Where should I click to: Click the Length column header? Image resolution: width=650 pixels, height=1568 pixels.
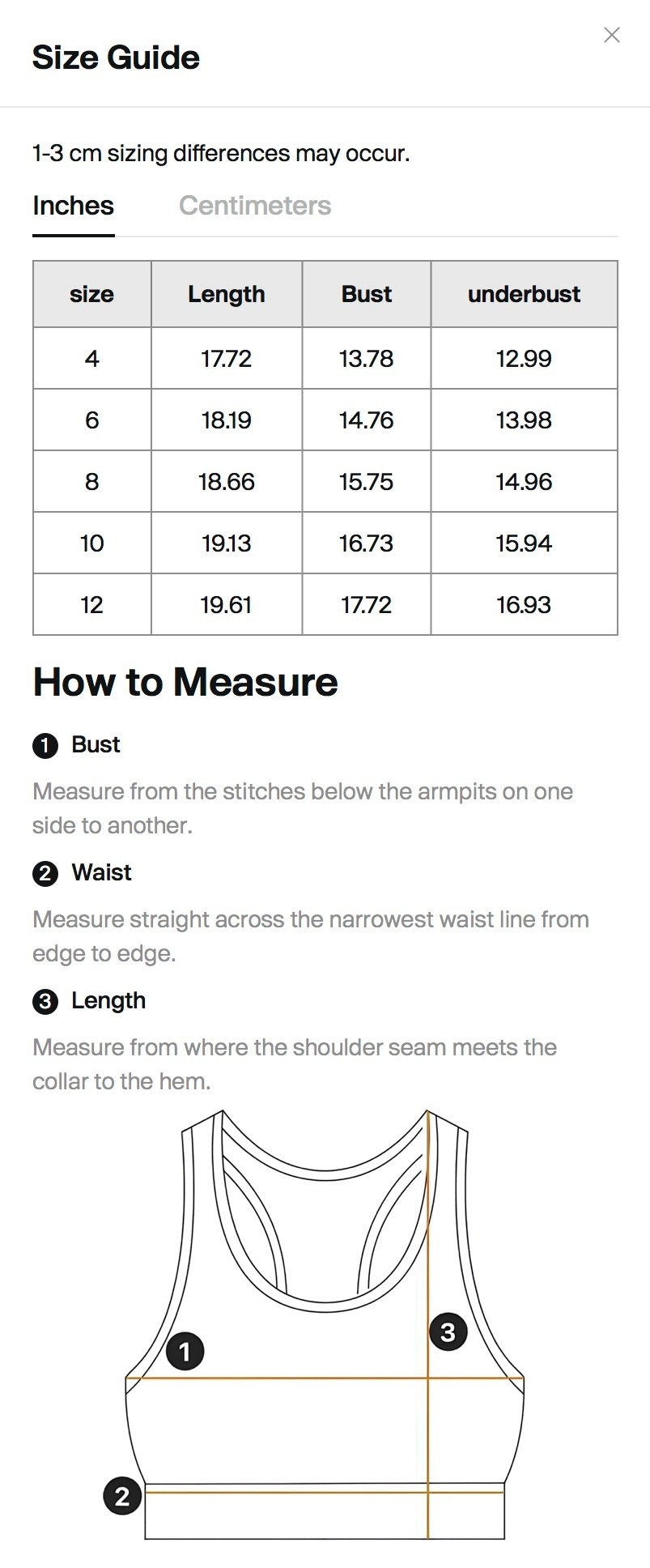227,294
